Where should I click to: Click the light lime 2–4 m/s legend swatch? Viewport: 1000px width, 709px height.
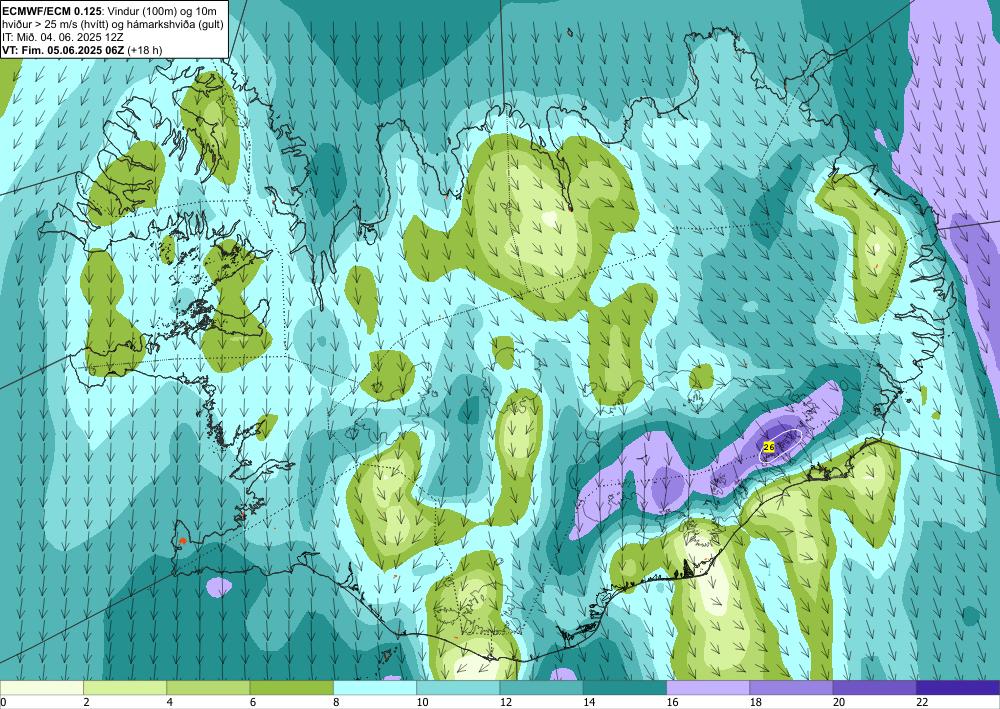point(125,687)
